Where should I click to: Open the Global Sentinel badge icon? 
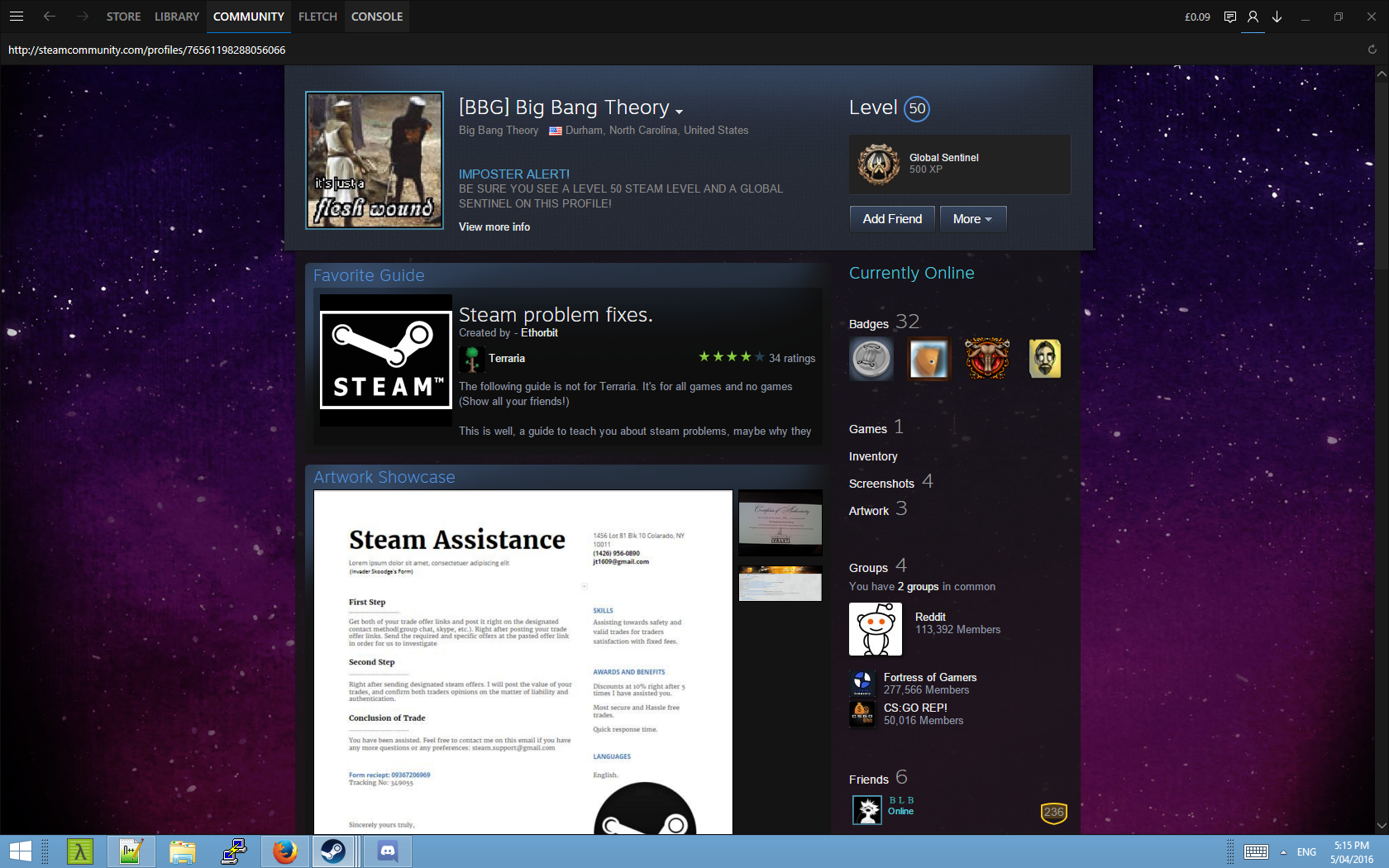(878, 164)
